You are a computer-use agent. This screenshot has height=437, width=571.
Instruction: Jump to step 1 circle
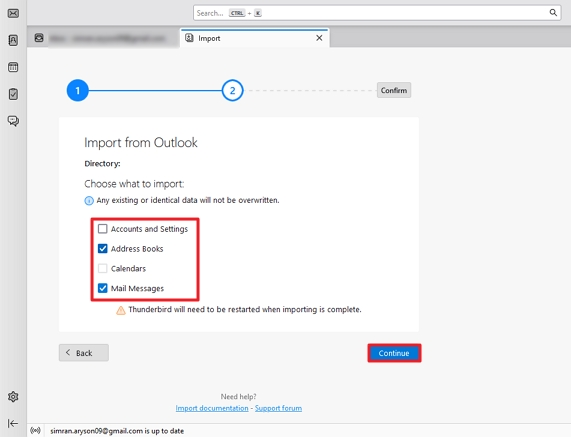click(78, 90)
